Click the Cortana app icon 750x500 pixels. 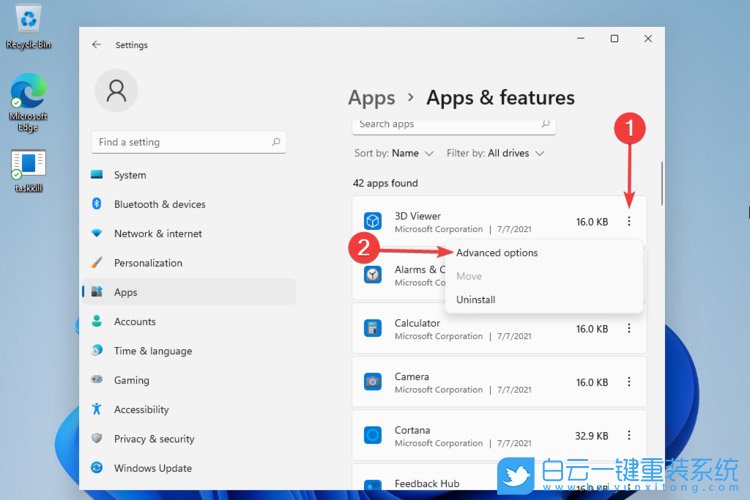373,435
